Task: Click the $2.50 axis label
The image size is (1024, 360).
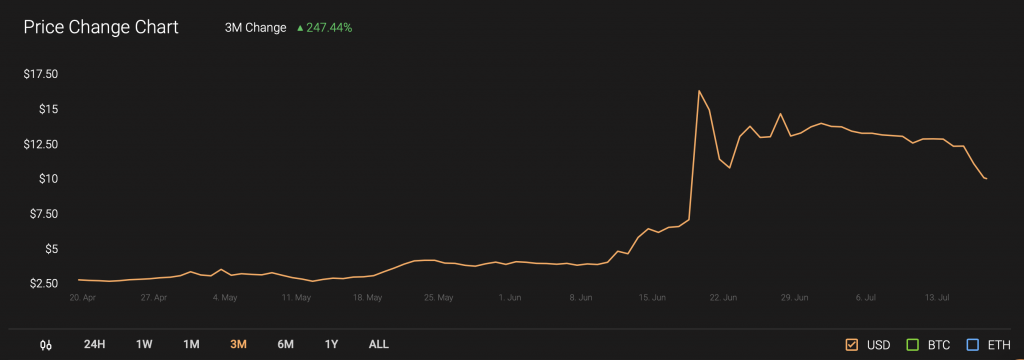Action: pyautogui.click(x=43, y=284)
